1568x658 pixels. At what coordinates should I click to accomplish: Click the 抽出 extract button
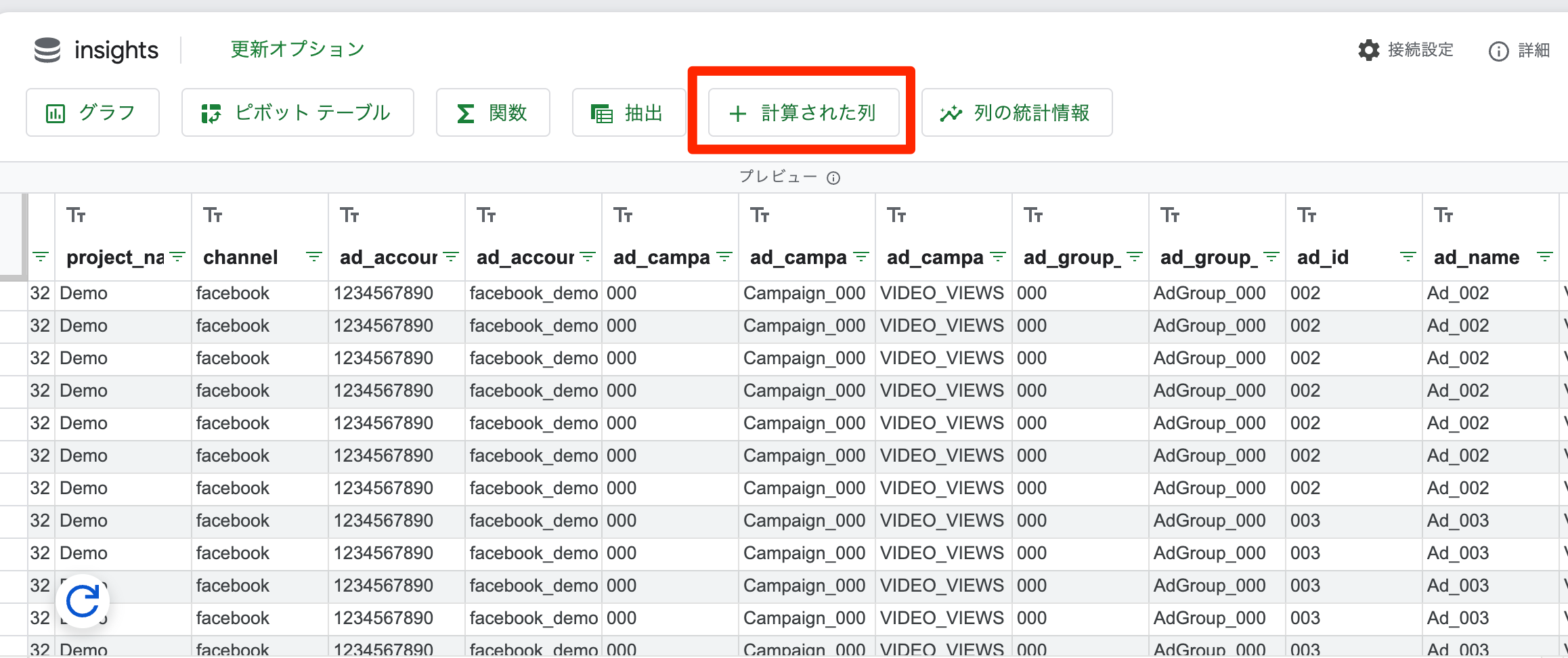628,113
